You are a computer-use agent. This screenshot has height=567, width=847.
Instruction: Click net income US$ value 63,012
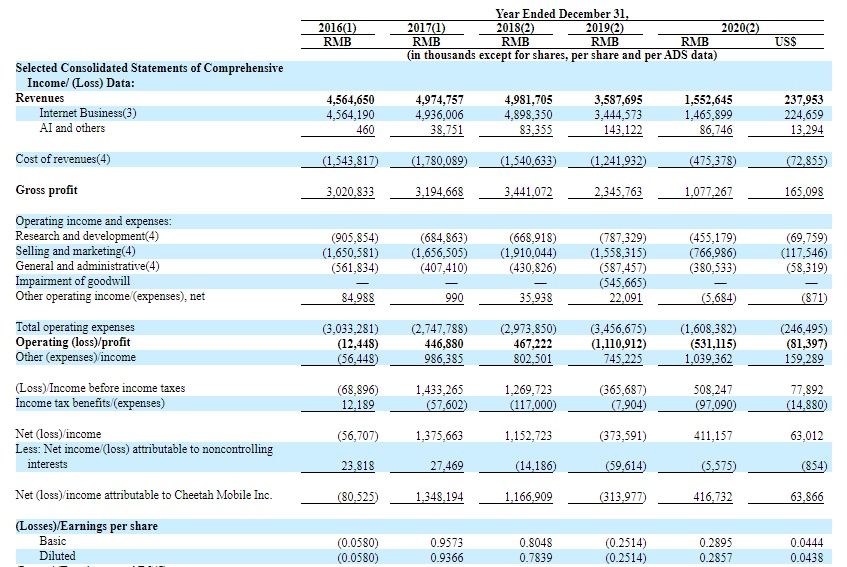(x=807, y=436)
